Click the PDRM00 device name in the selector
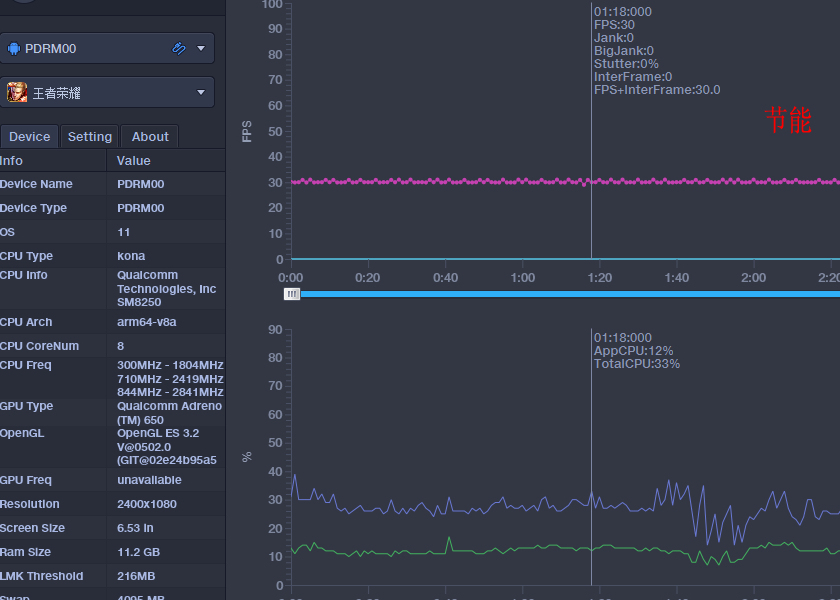840x600 pixels. pos(50,48)
